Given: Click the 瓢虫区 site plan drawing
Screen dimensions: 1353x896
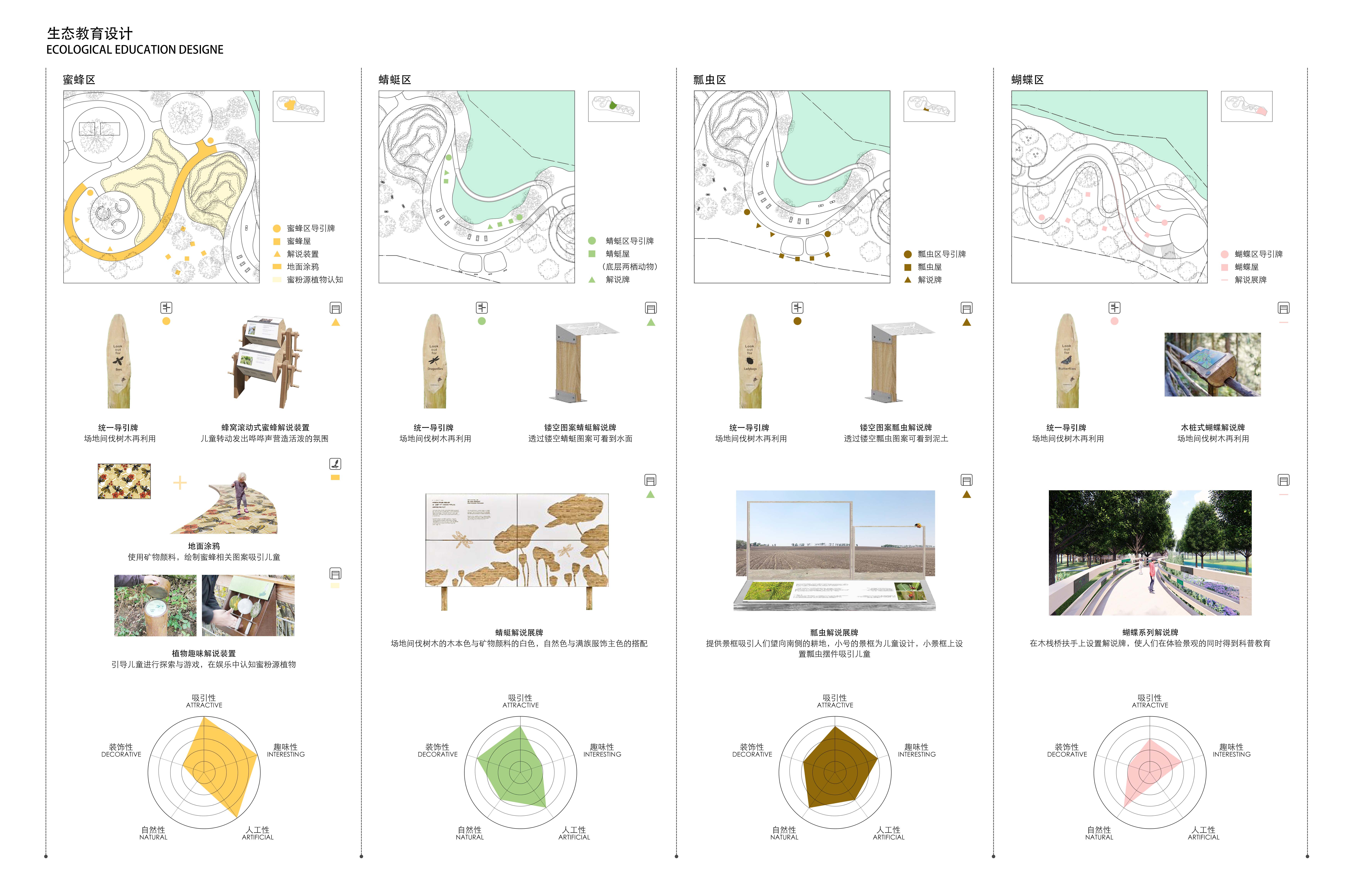Looking at the screenshot, I should [x=792, y=187].
